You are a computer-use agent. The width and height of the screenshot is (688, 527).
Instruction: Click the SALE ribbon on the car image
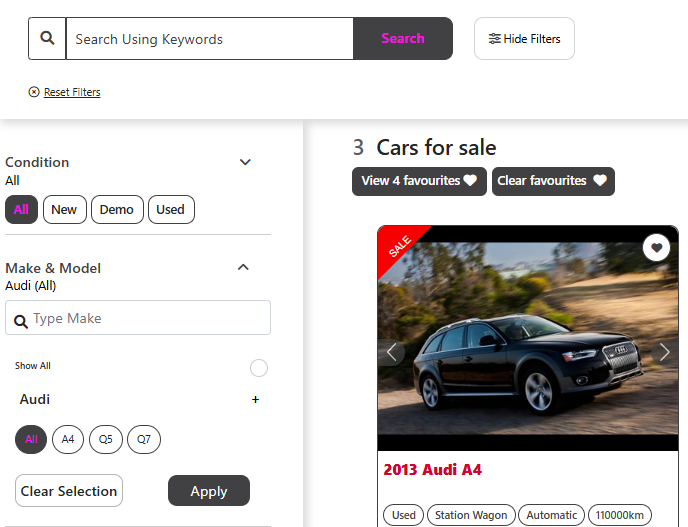(x=400, y=248)
